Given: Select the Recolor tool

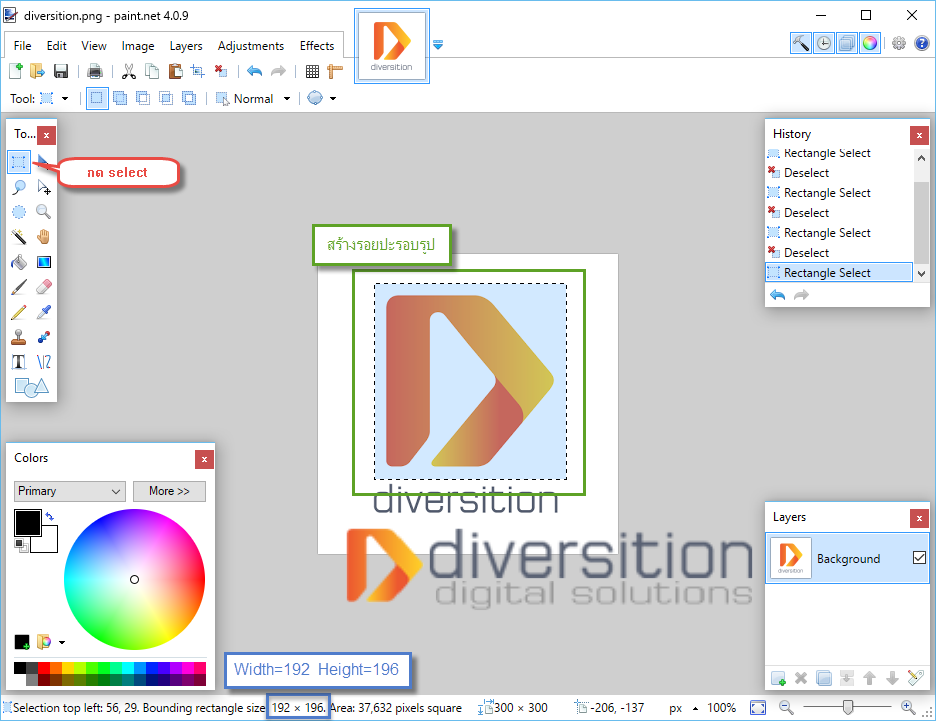Looking at the screenshot, I should click(44, 337).
